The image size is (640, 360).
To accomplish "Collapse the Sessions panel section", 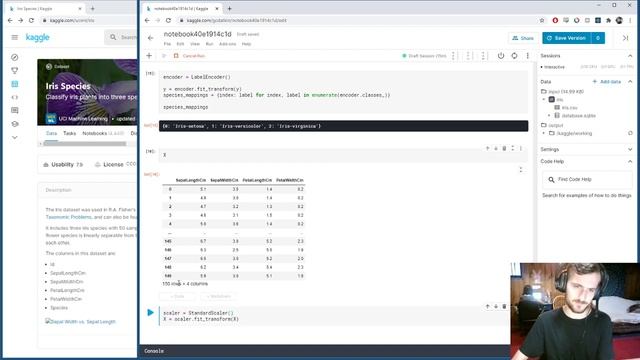I will pyautogui.click(x=630, y=56).
